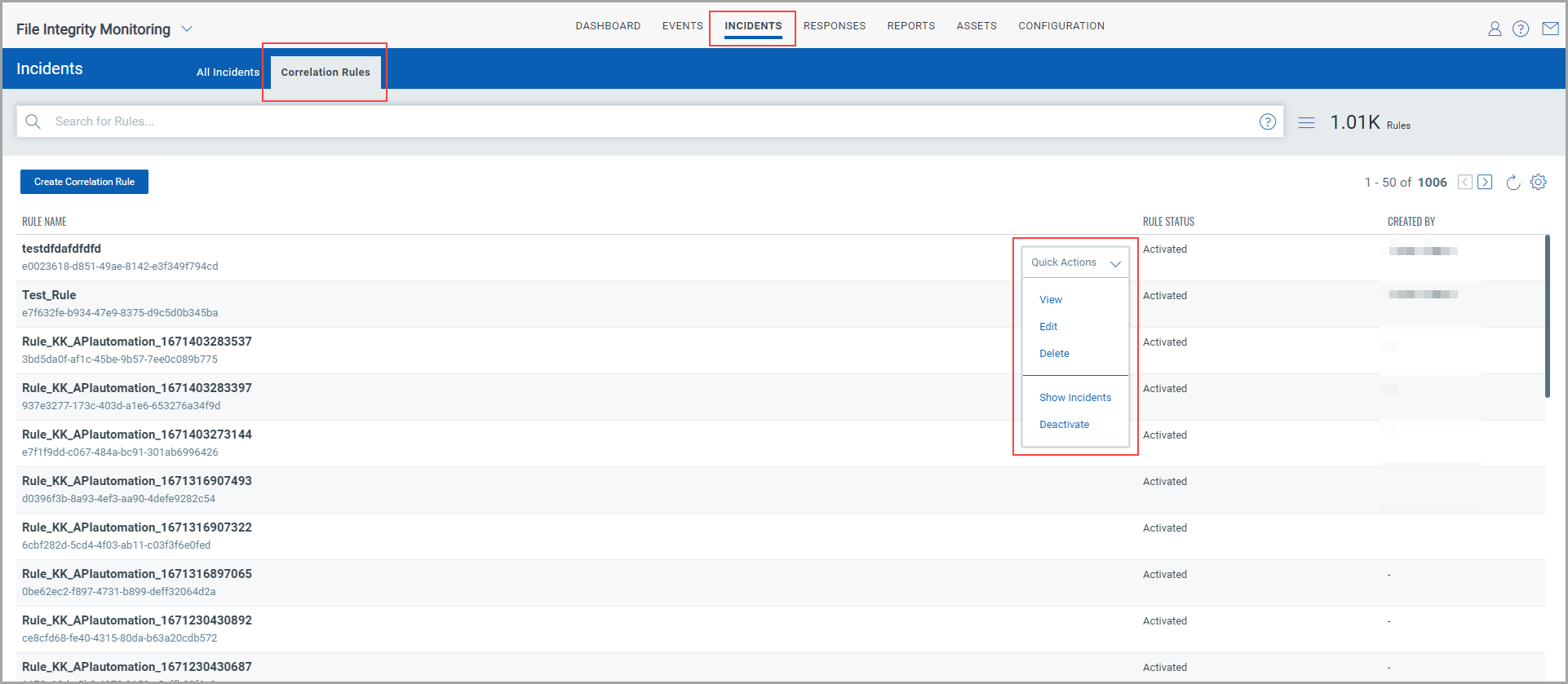Select Deactivate from Quick Actions menu

pos(1064,425)
